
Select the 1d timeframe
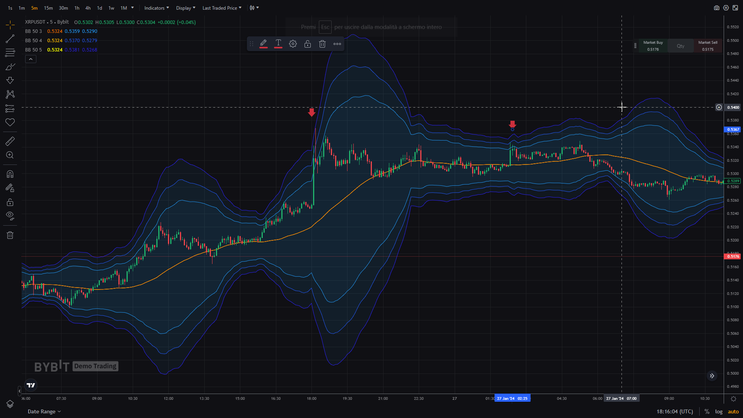click(100, 8)
